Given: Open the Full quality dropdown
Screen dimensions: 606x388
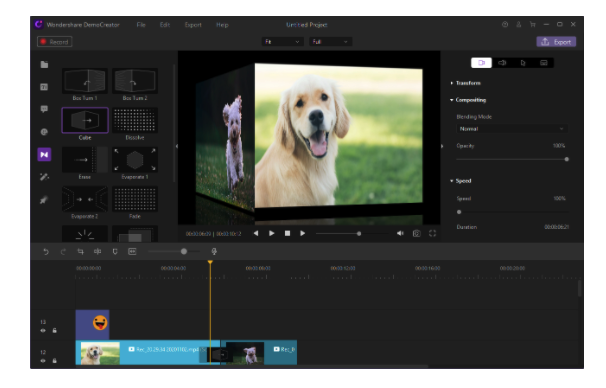Looking at the screenshot, I should (330, 42).
